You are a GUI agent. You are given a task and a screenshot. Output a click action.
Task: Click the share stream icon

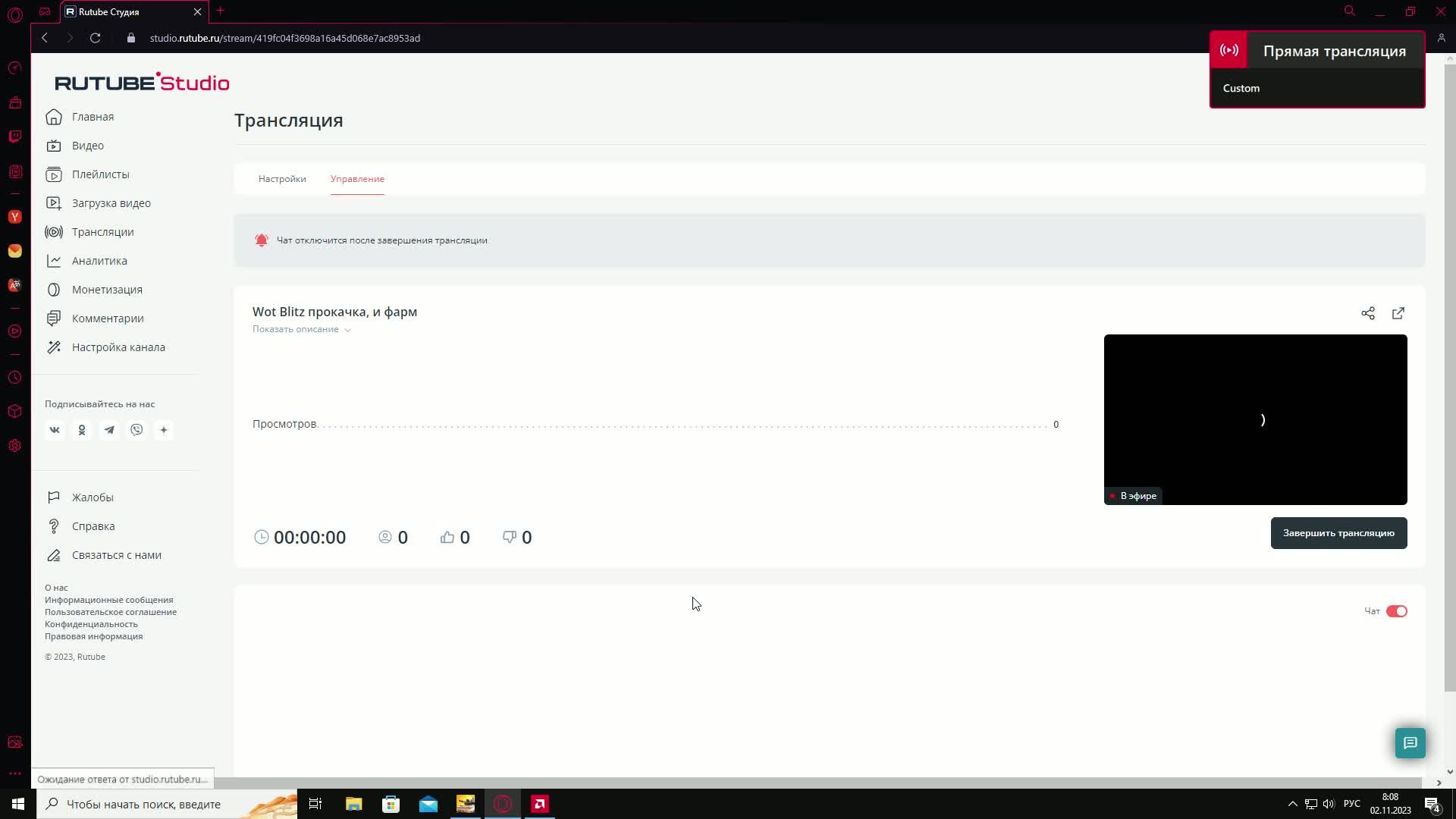coord(1367,313)
